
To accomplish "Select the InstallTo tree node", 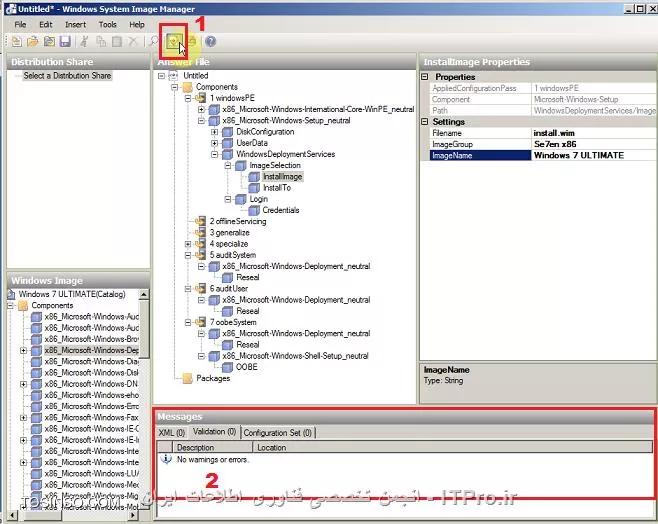I will coord(277,188).
